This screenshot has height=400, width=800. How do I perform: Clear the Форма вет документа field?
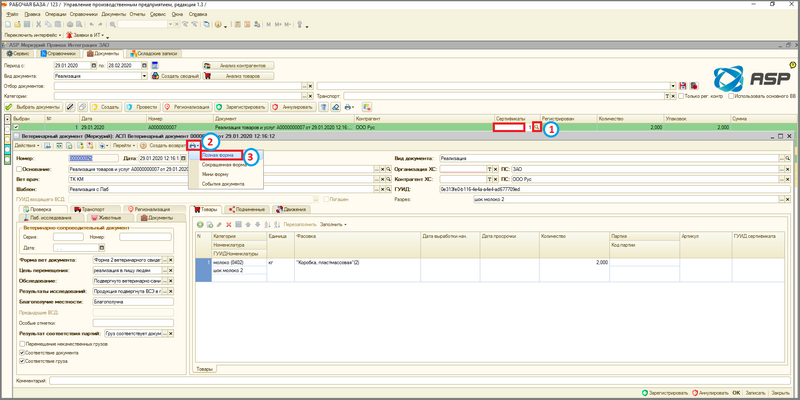click(x=171, y=260)
